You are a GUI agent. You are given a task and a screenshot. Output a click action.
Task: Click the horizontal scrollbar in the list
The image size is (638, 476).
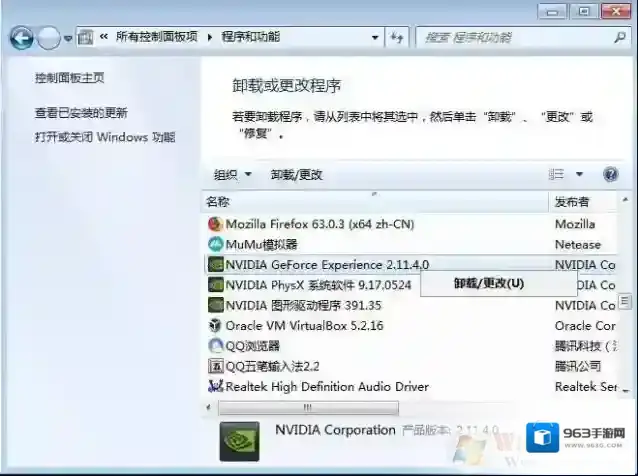[x=307, y=408]
